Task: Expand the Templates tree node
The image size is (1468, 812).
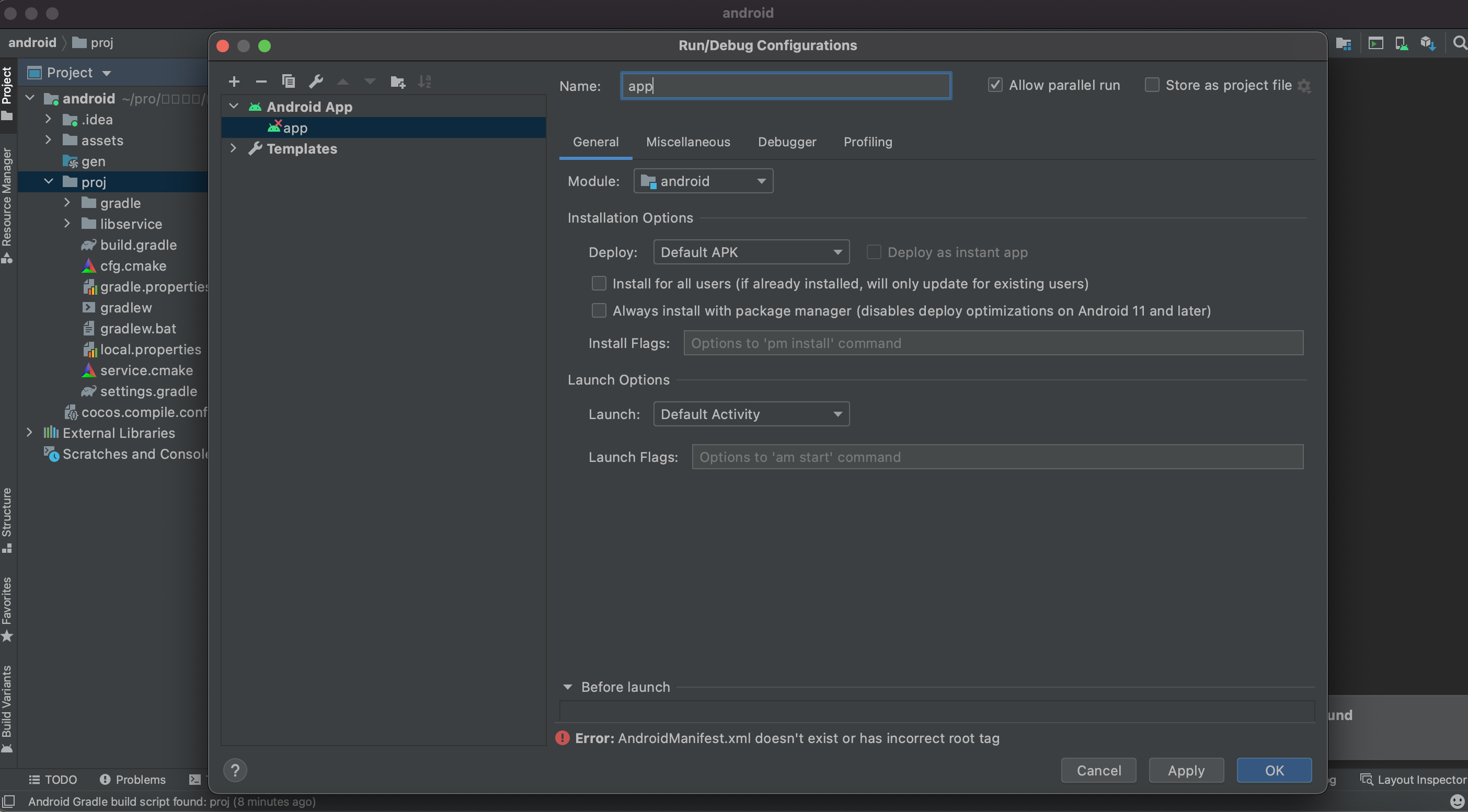Action: [x=234, y=148]
